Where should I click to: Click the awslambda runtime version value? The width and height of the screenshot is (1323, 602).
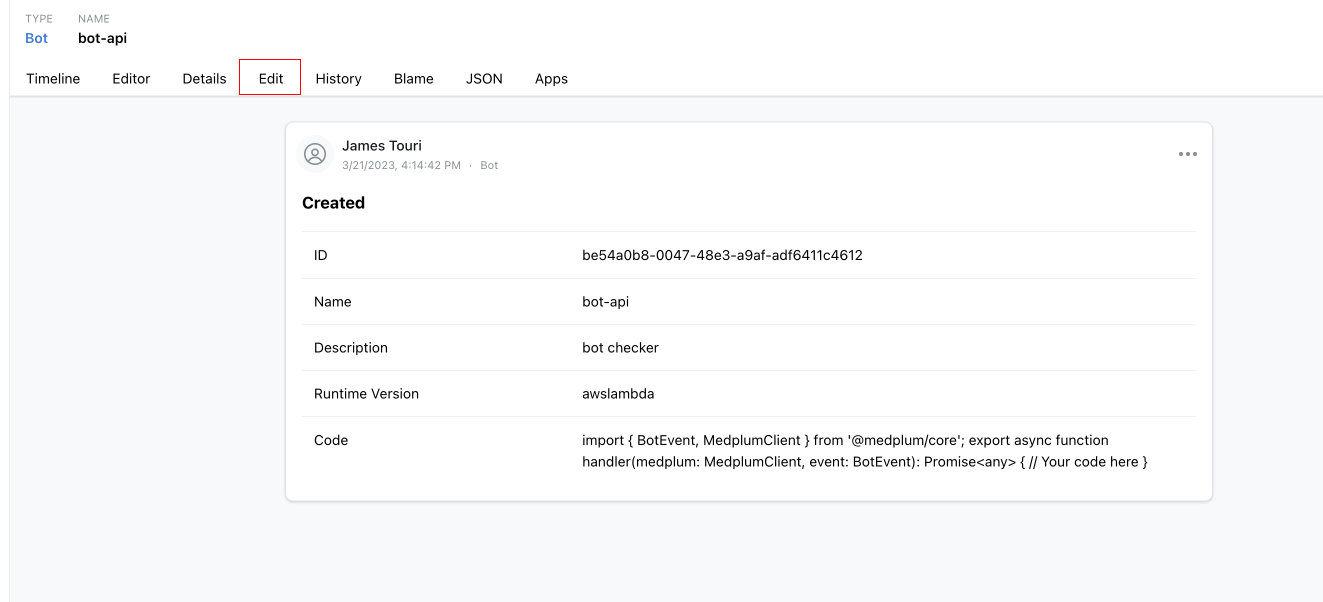click(x=618, y=393)
